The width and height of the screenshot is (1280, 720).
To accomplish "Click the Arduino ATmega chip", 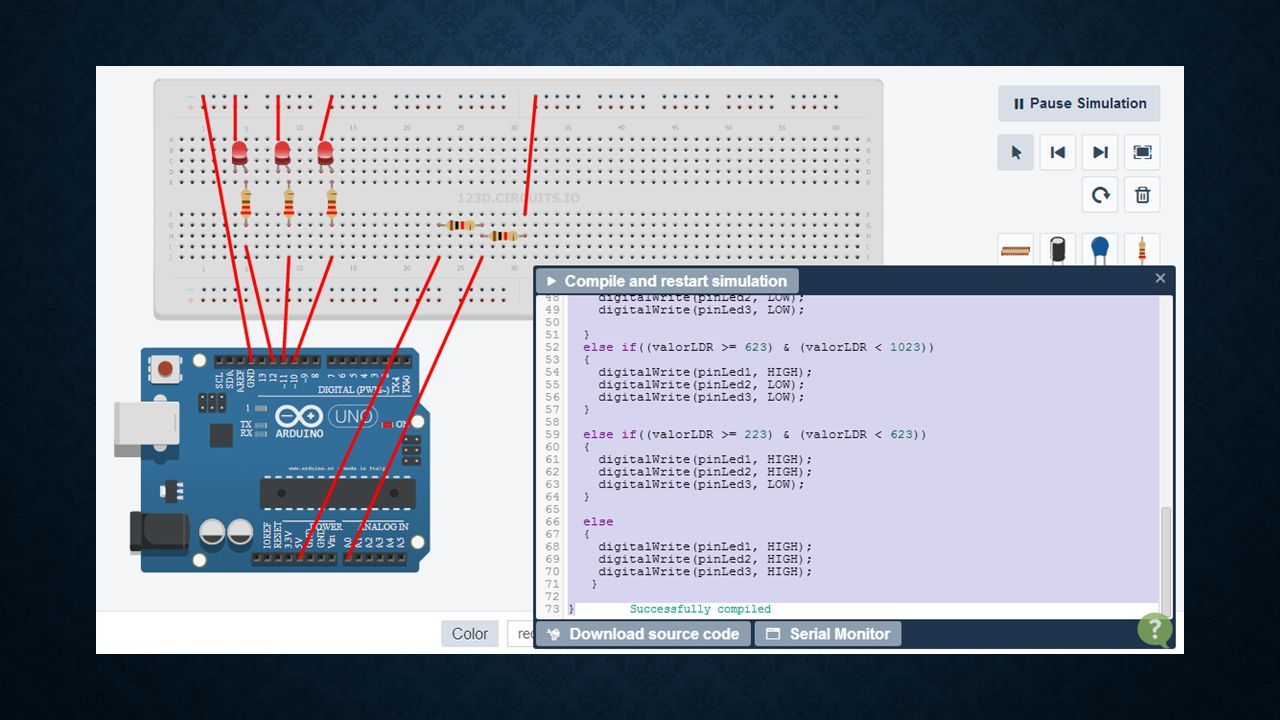I will [x=337, y=493].
